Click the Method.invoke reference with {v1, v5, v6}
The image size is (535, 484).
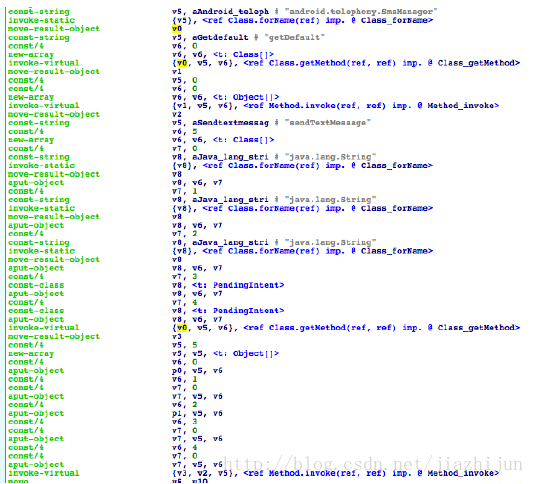[x=371, y=106]
